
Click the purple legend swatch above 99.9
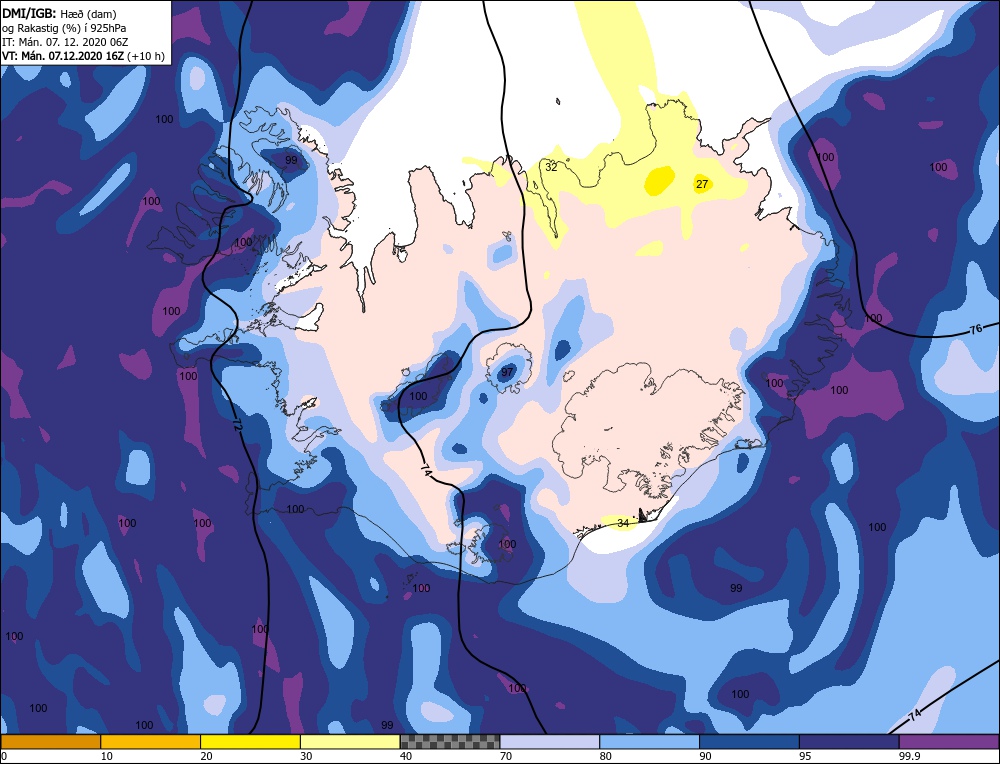[949, 742]
